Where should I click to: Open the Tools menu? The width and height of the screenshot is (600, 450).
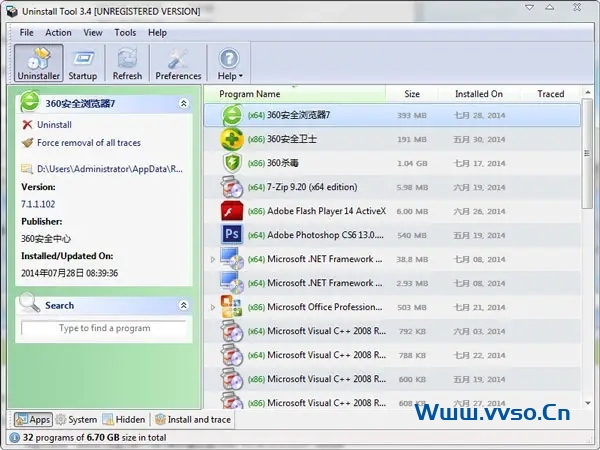pyautogui.click(x=125, y=32)
